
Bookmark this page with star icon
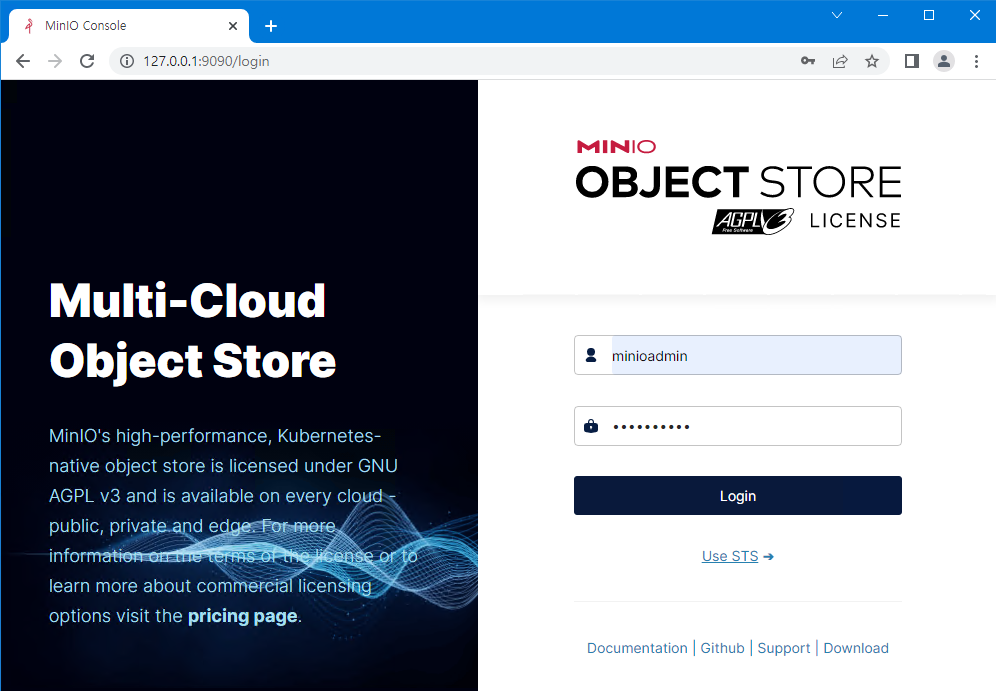point(872,61)
